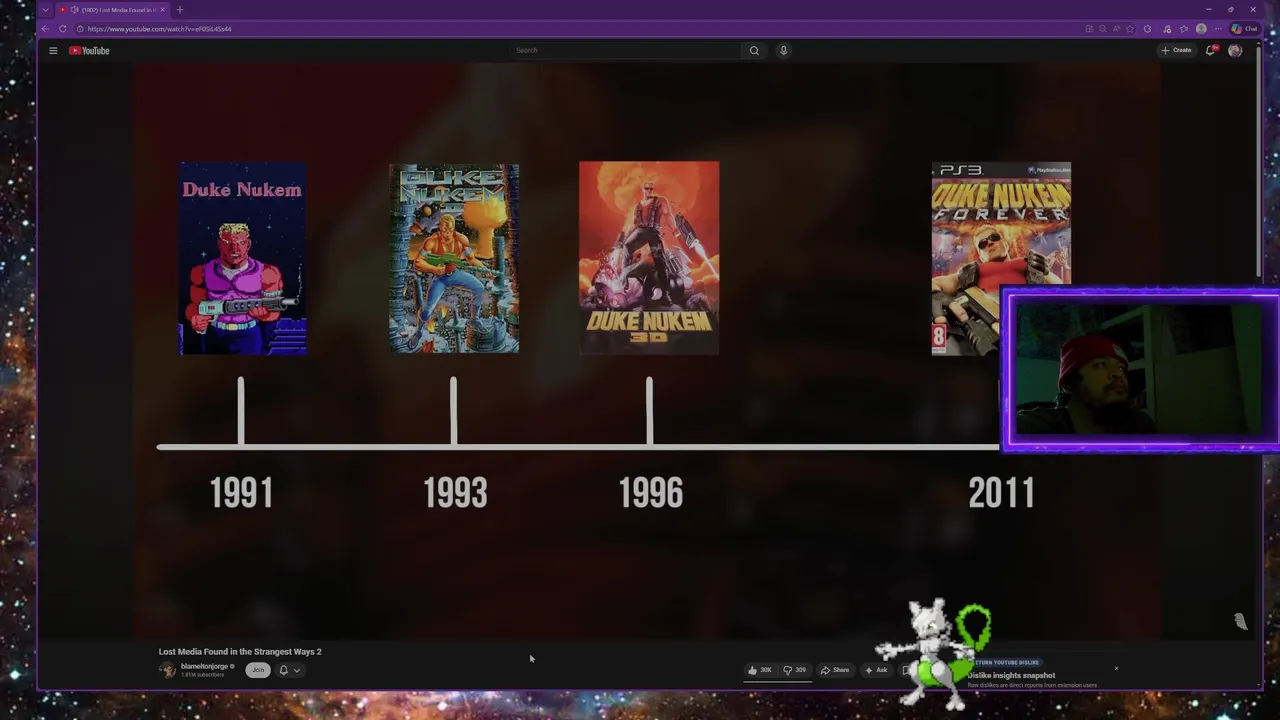Go to YouTube home via the logo
The image size is (1280, 720).
point(89,50)
